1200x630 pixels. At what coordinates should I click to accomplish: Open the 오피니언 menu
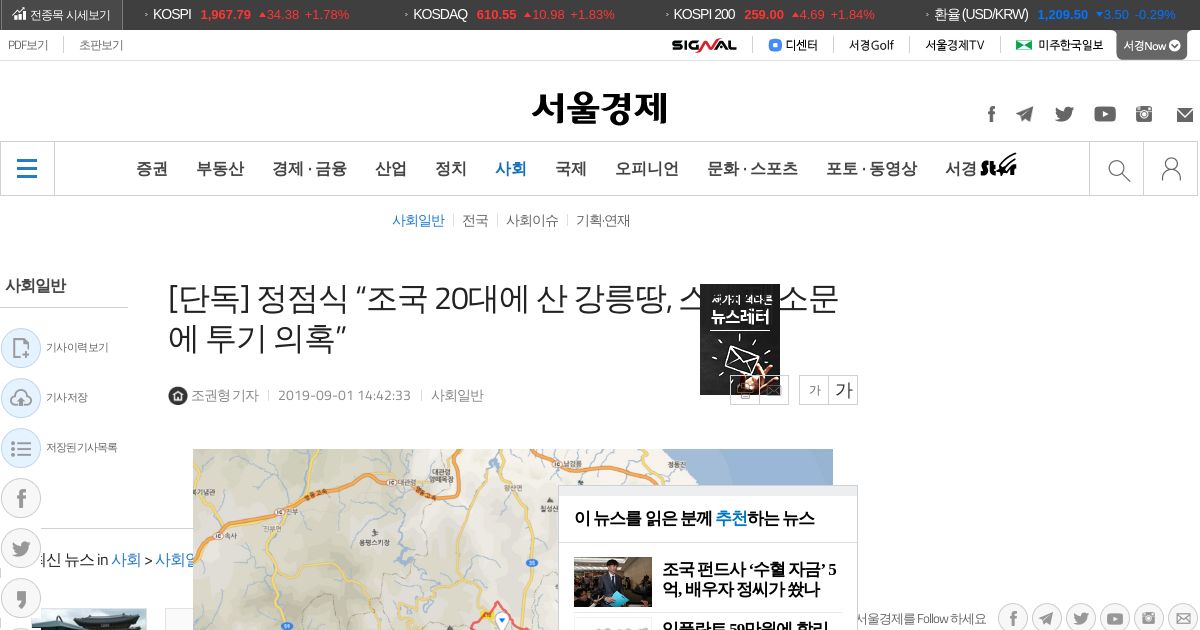click(x=647, y=169)
